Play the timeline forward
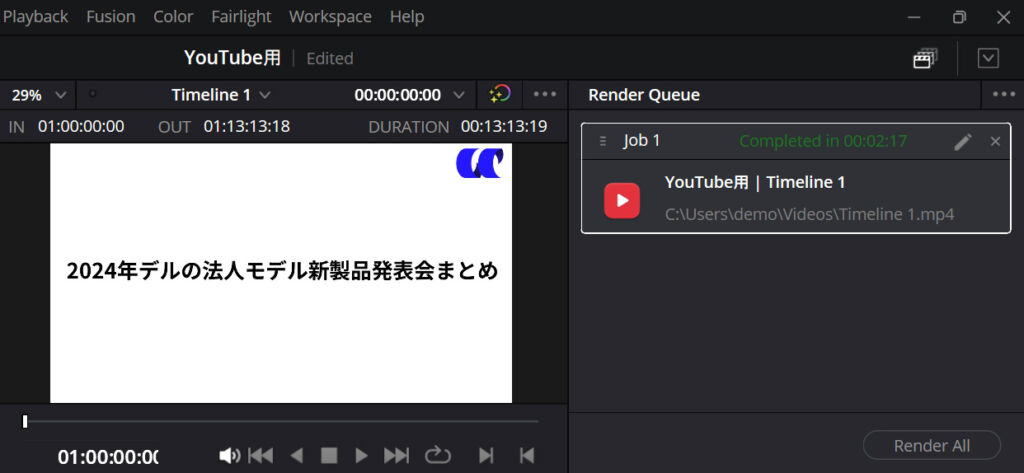Image resolution: width=1024 pixels, height=473 pixels. coord(362,456)
